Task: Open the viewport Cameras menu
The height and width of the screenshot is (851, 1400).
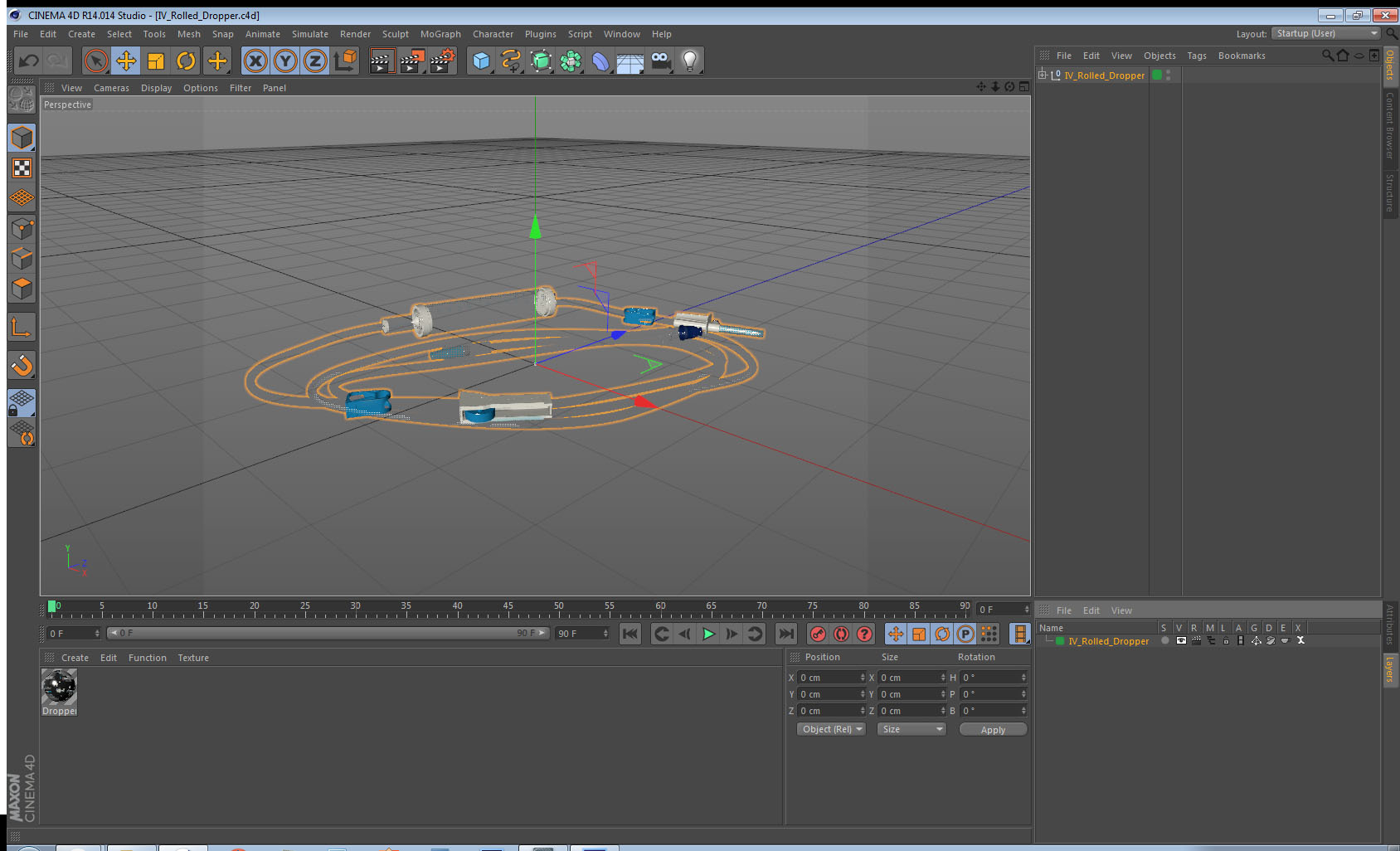Action: (111, 88)
